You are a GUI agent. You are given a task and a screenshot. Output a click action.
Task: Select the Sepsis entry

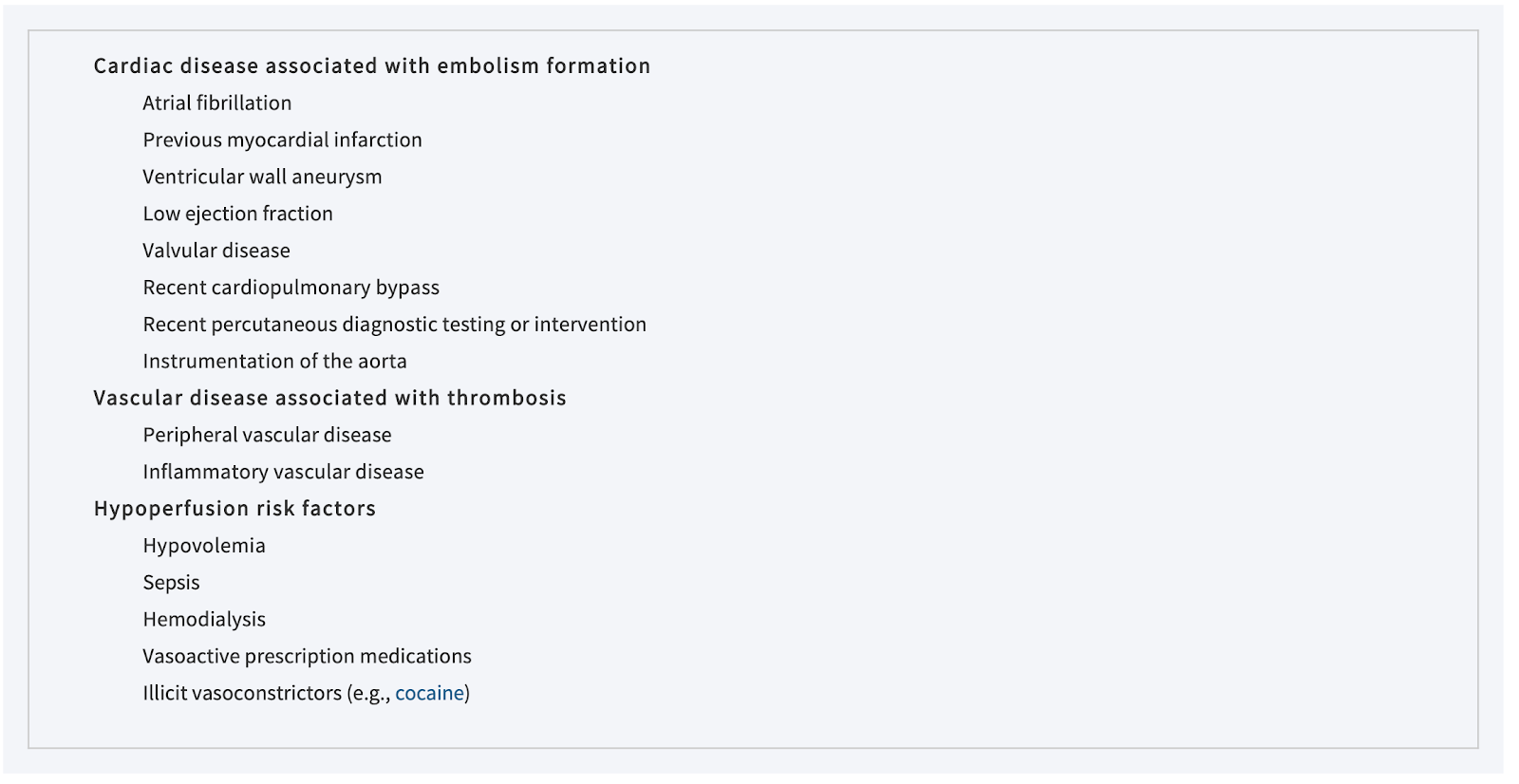coord(171,583)
